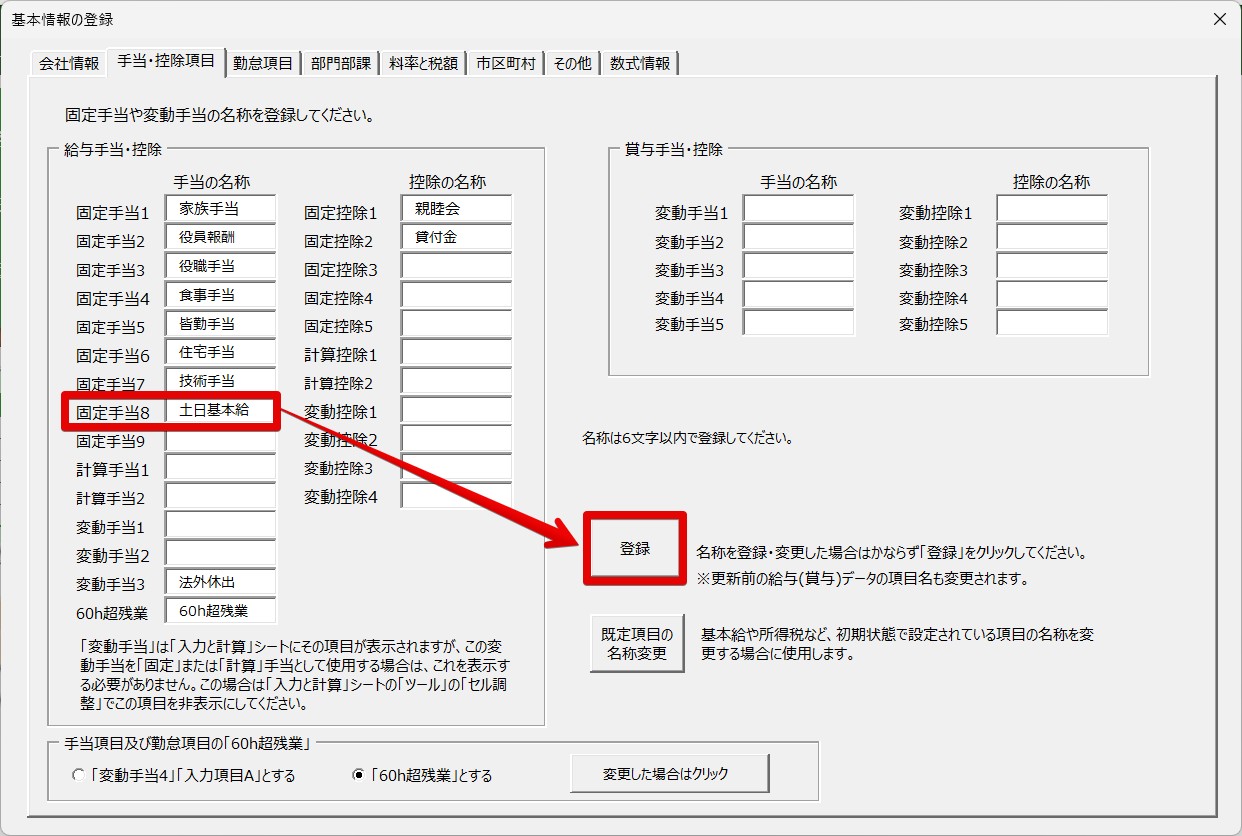Click the 固定手当7 field containing 技術手当

tap(221, 381)
